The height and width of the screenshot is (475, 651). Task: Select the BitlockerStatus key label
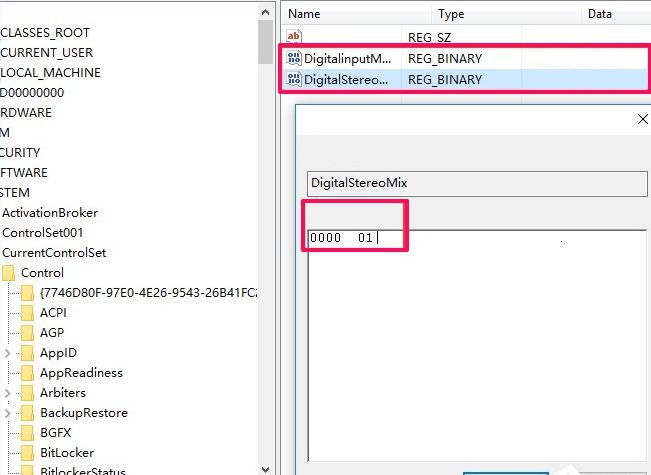(83, 471)
